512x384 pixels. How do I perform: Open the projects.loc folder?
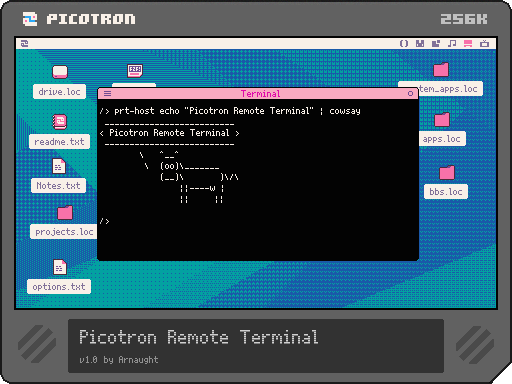65,213
